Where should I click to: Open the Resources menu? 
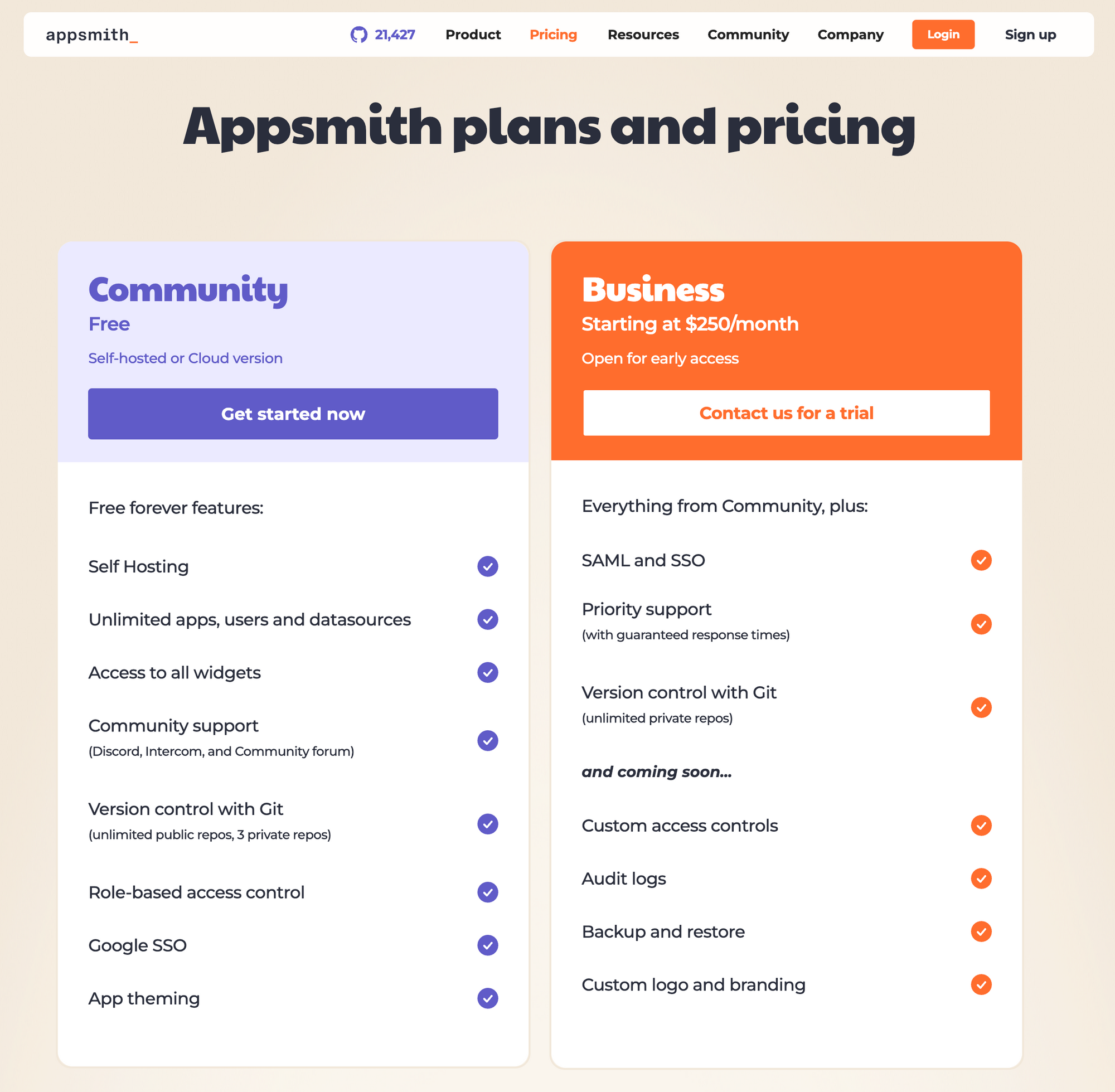[643, 35]
